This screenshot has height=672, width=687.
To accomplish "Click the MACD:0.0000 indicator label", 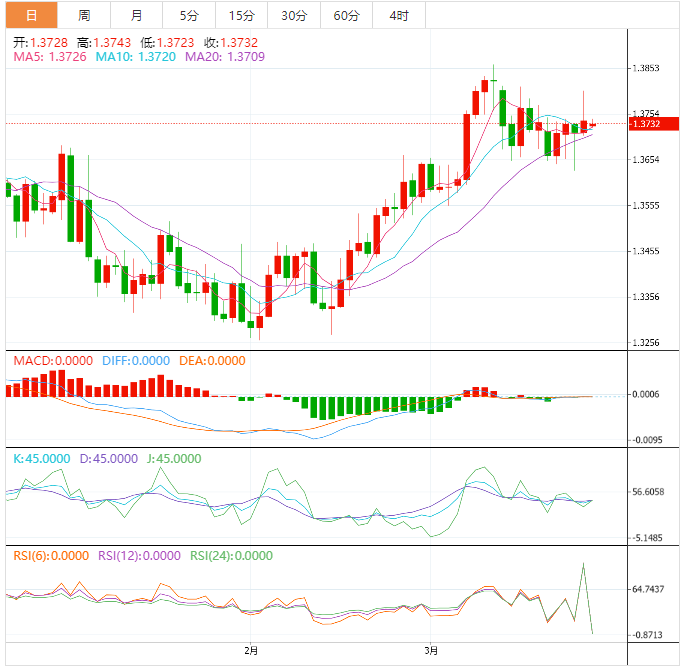I will click(53, 361).
